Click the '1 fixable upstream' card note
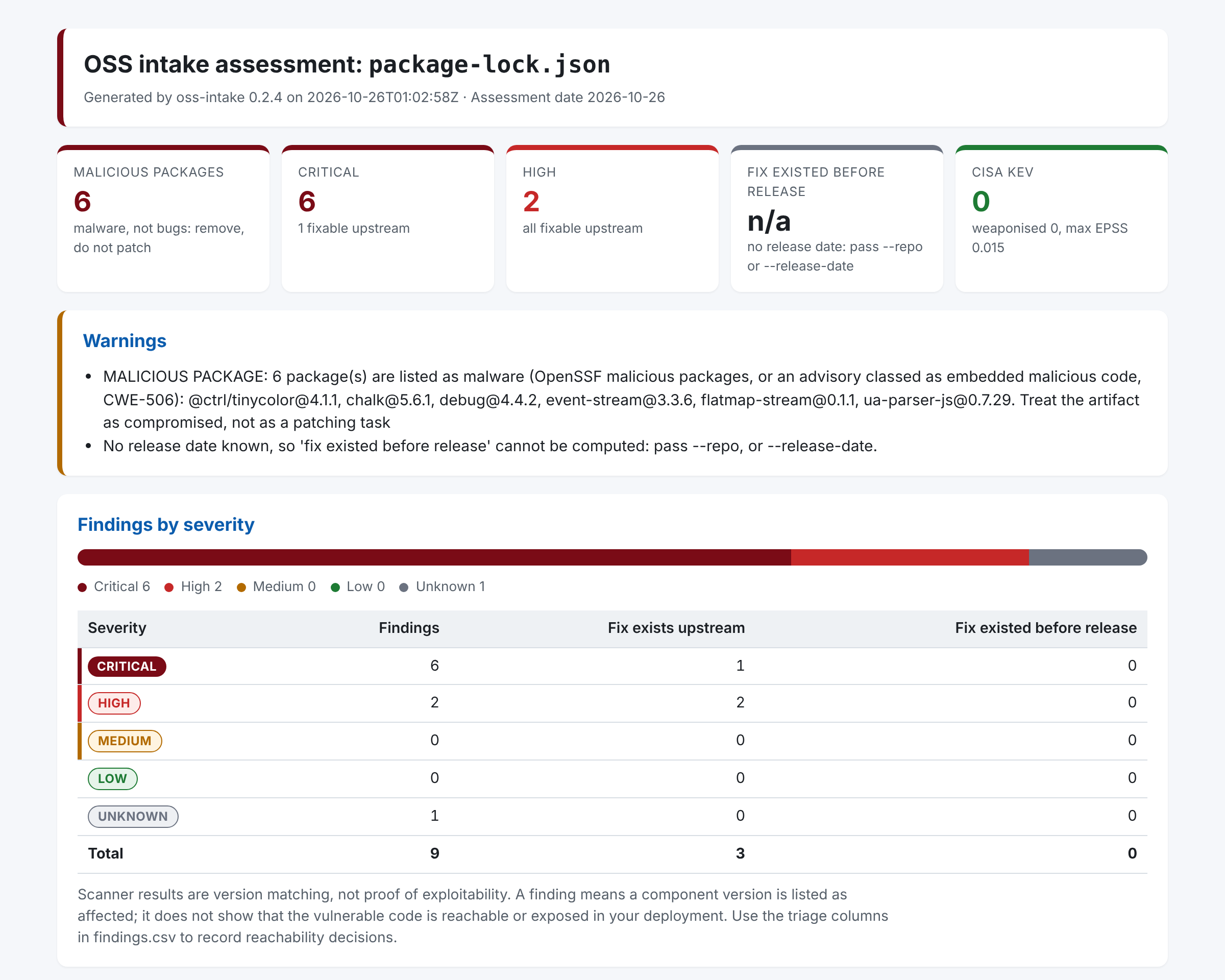Screen dimensions: 1225x980 click(x=354, y=228)
